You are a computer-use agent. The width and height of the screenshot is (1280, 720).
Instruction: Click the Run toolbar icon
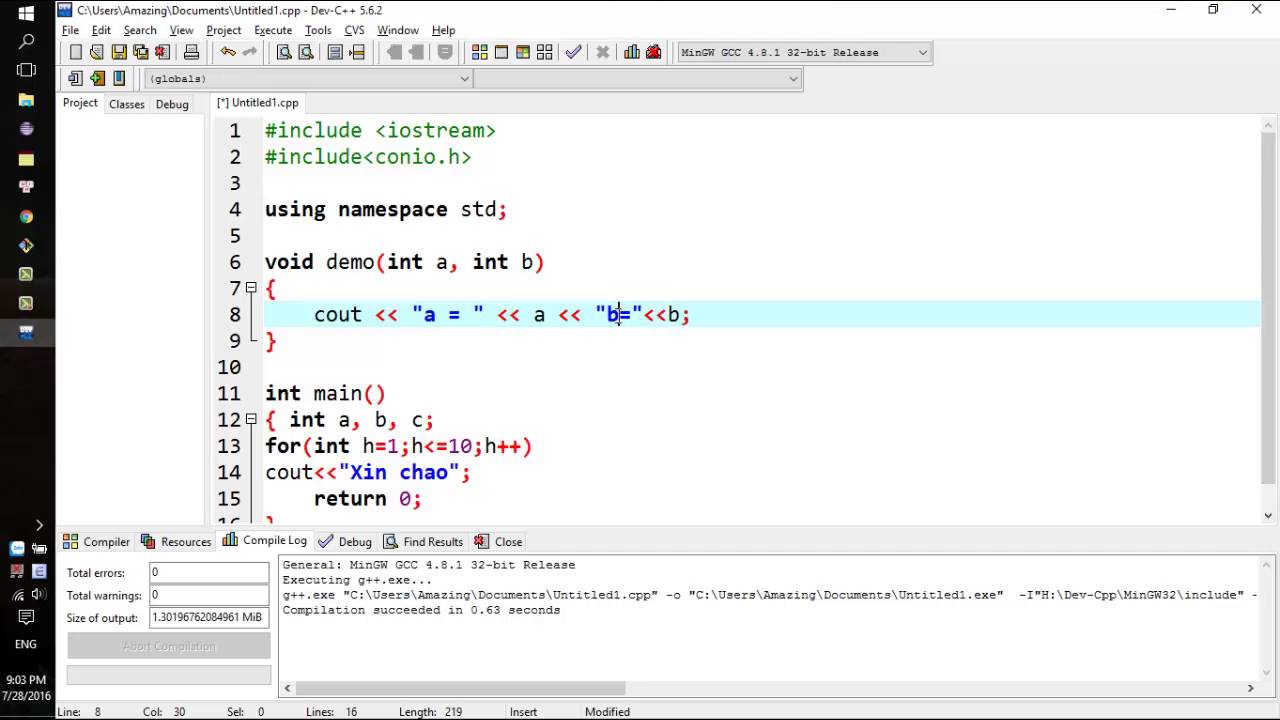[501, 53]
